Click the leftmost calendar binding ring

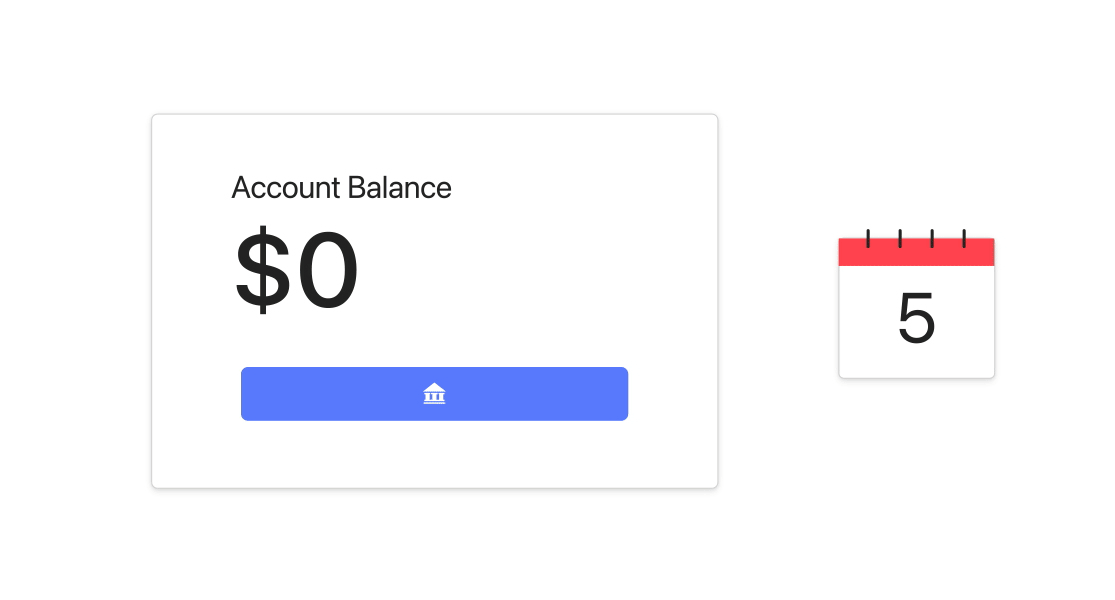click(x=868, y=238)
